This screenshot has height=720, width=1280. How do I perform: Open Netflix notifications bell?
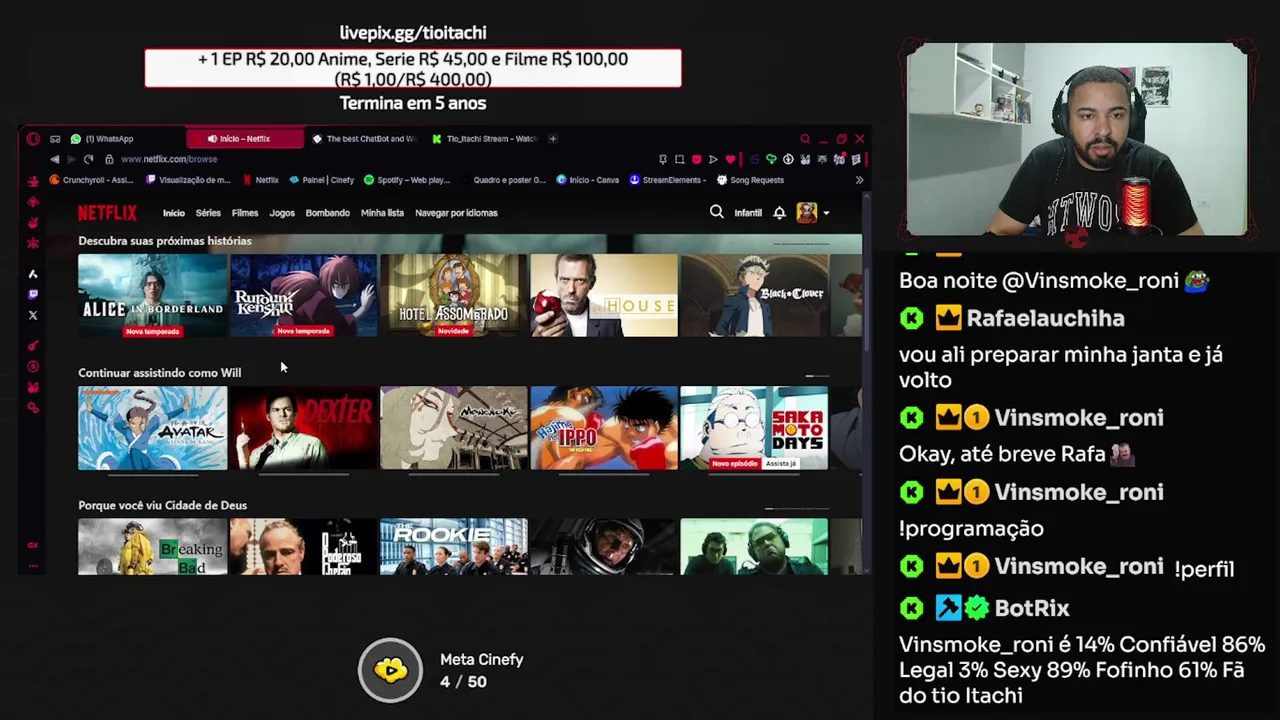coord(779,212)
